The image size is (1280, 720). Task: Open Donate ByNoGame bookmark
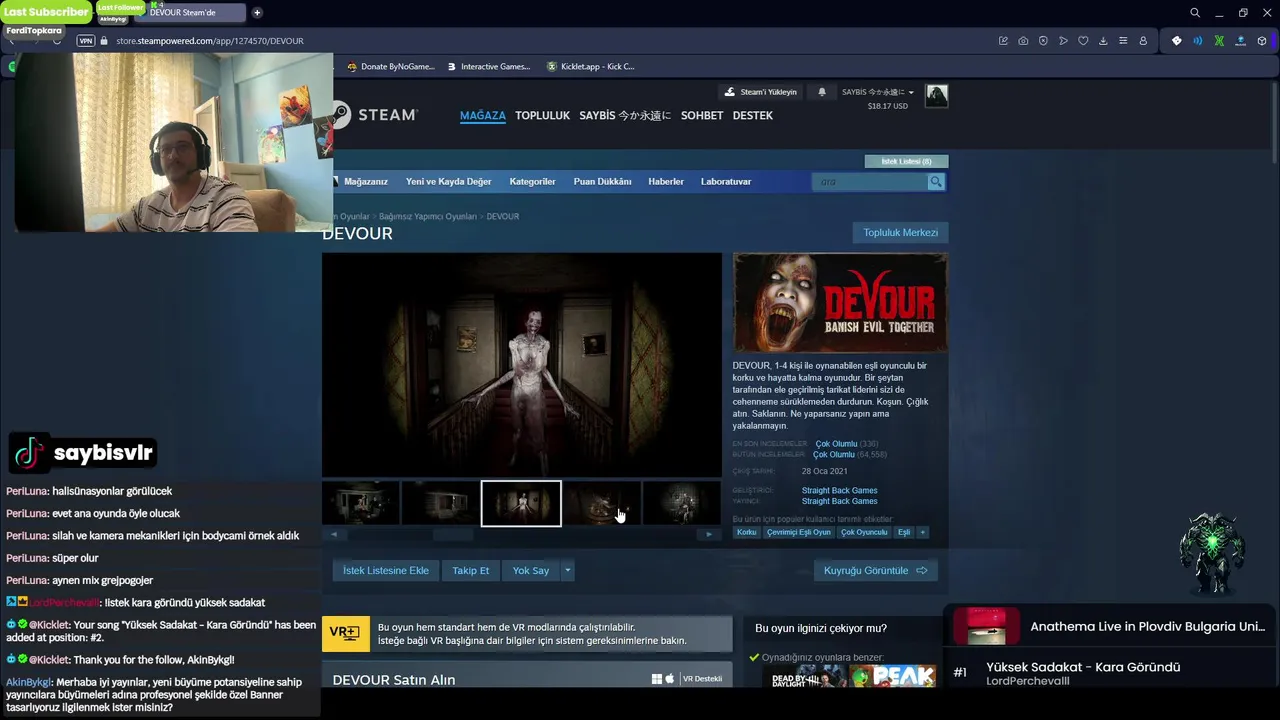pos(390,66)
